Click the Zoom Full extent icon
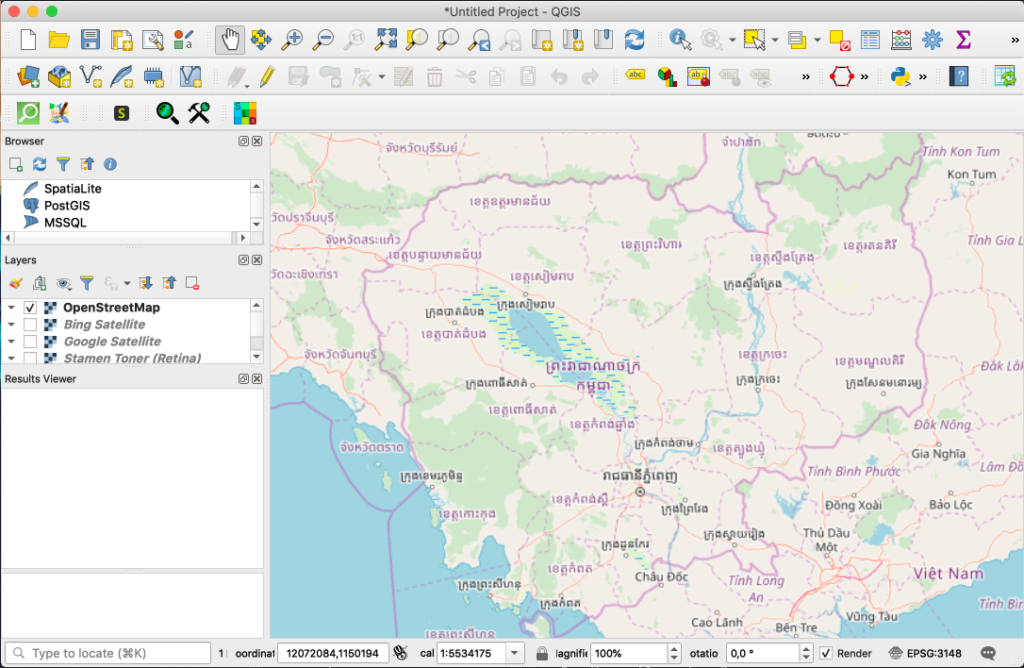Screen dimensions: 1024x668 386,40
